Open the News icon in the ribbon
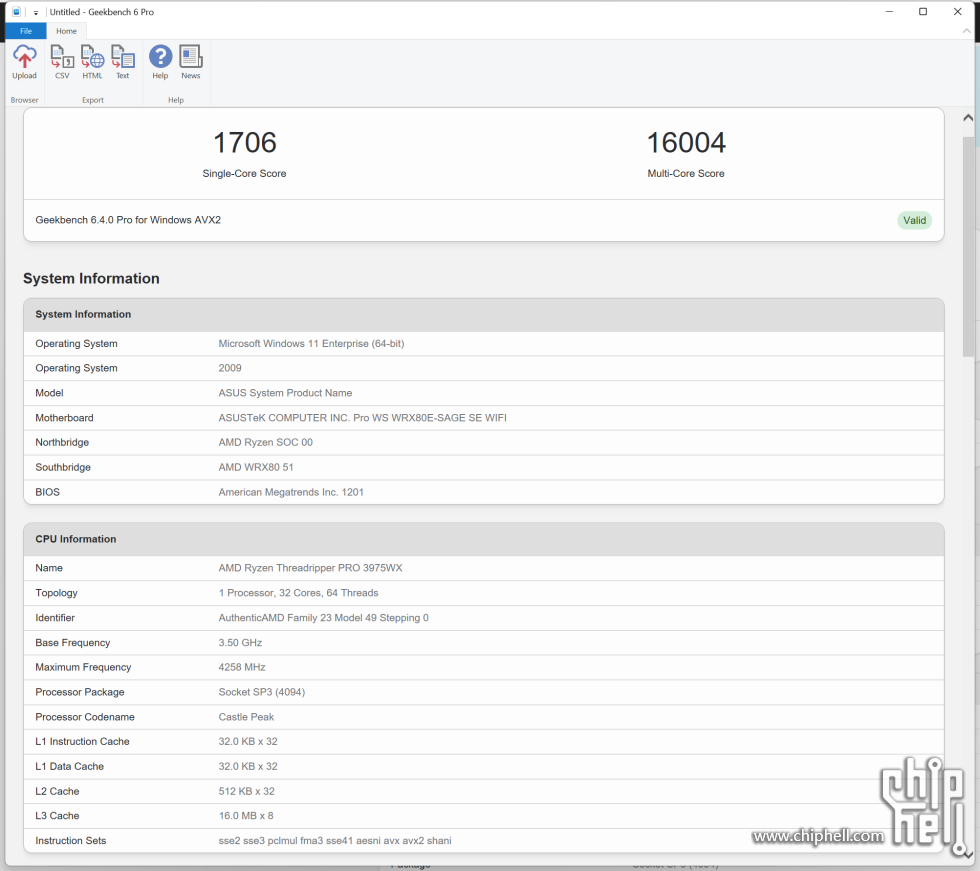The image size is (980, 871). [191, 62]
